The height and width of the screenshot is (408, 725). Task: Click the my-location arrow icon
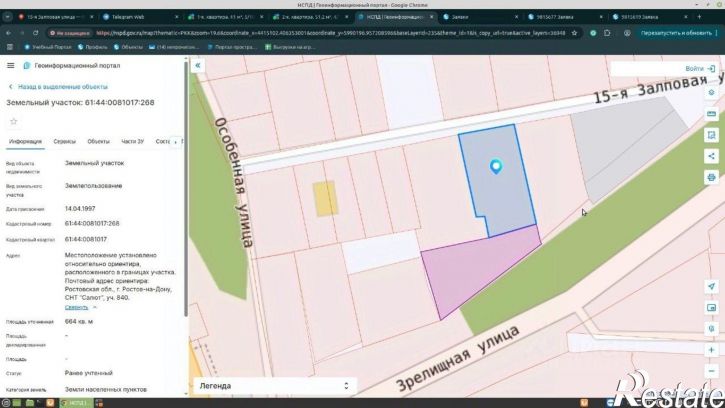[x=712, y=286]
